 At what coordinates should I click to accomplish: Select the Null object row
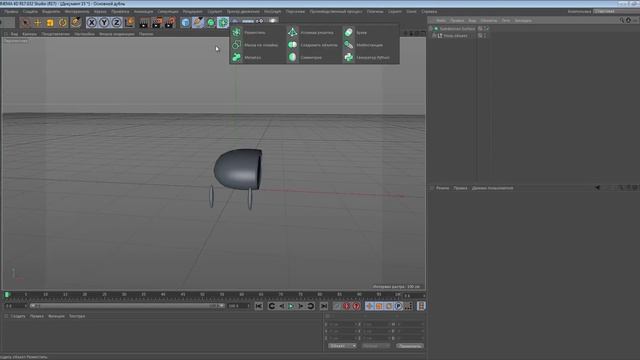pos(455,36)
